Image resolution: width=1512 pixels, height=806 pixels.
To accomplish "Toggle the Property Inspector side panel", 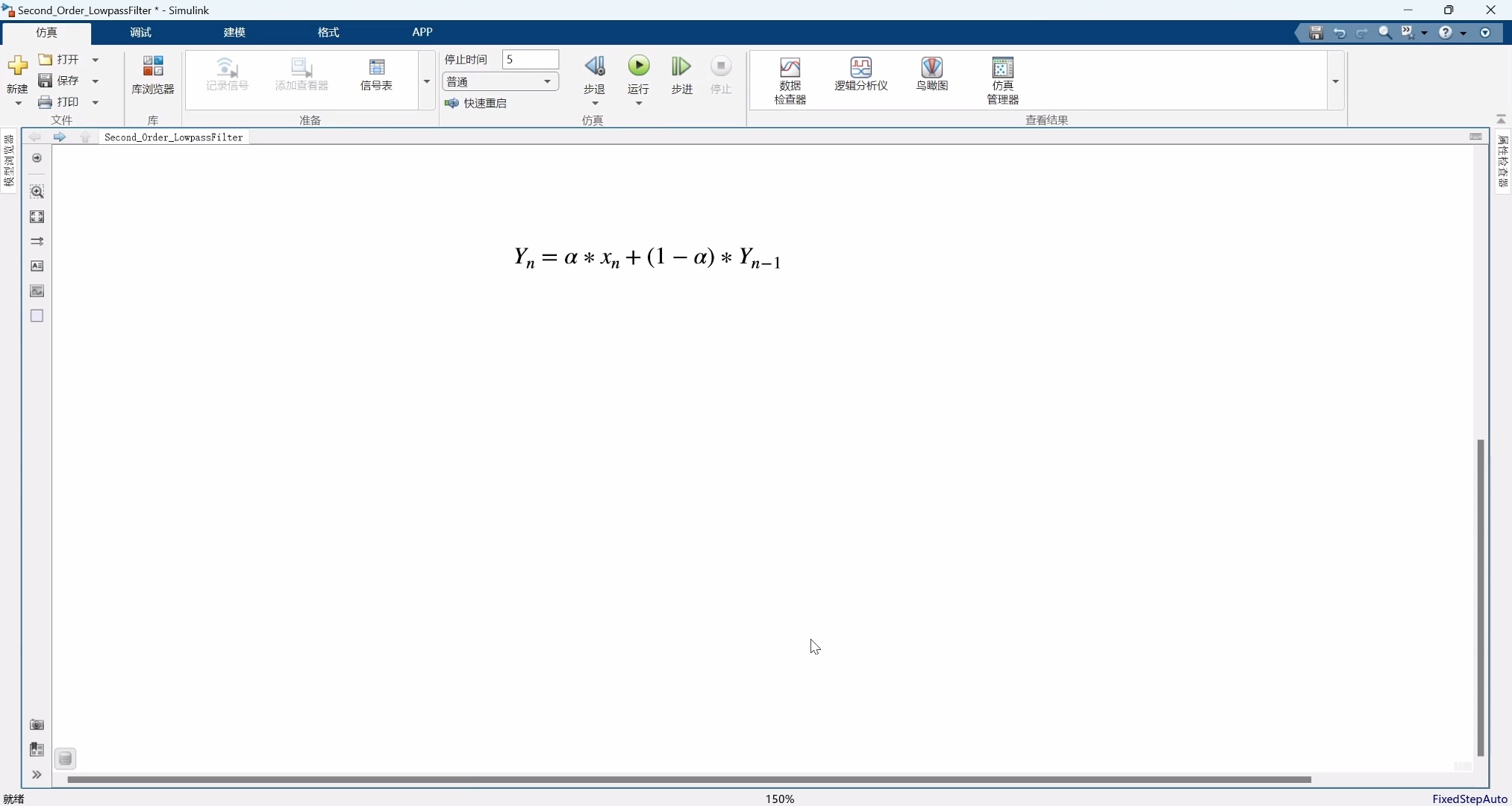I will click(x=1502, y=160).
